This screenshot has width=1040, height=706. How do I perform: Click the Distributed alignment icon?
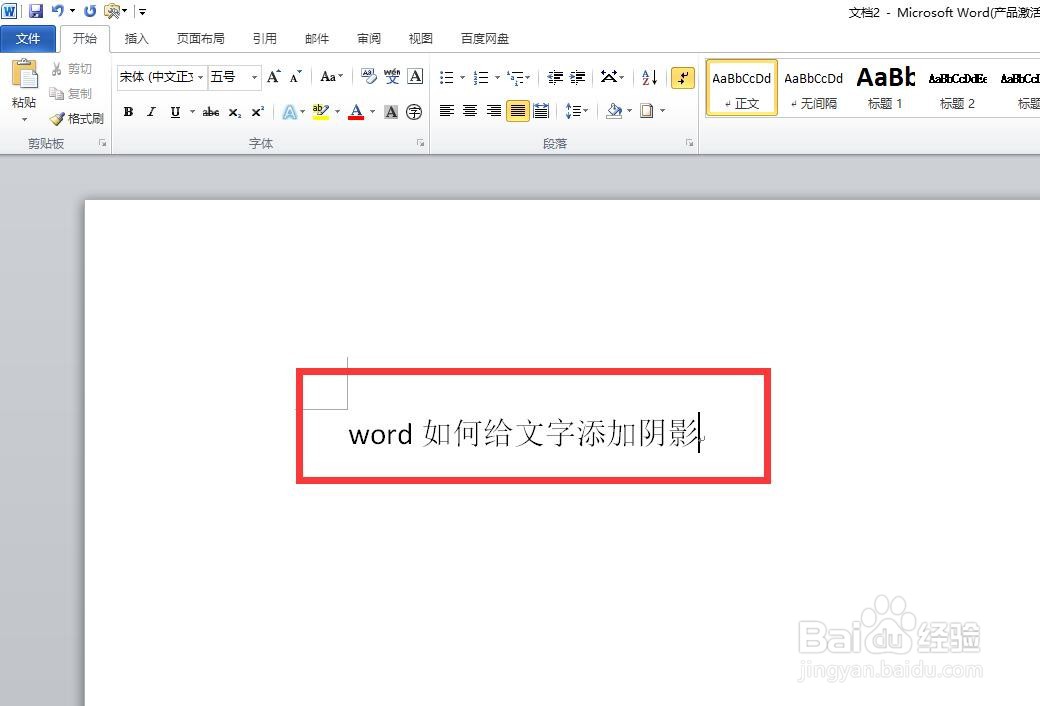tap(541, 111)
